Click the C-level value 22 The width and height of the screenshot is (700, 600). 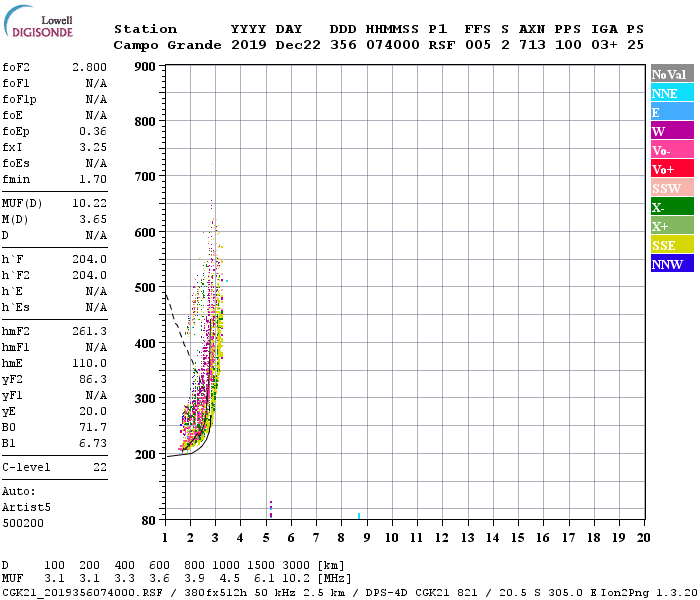[x=100, y=467]
